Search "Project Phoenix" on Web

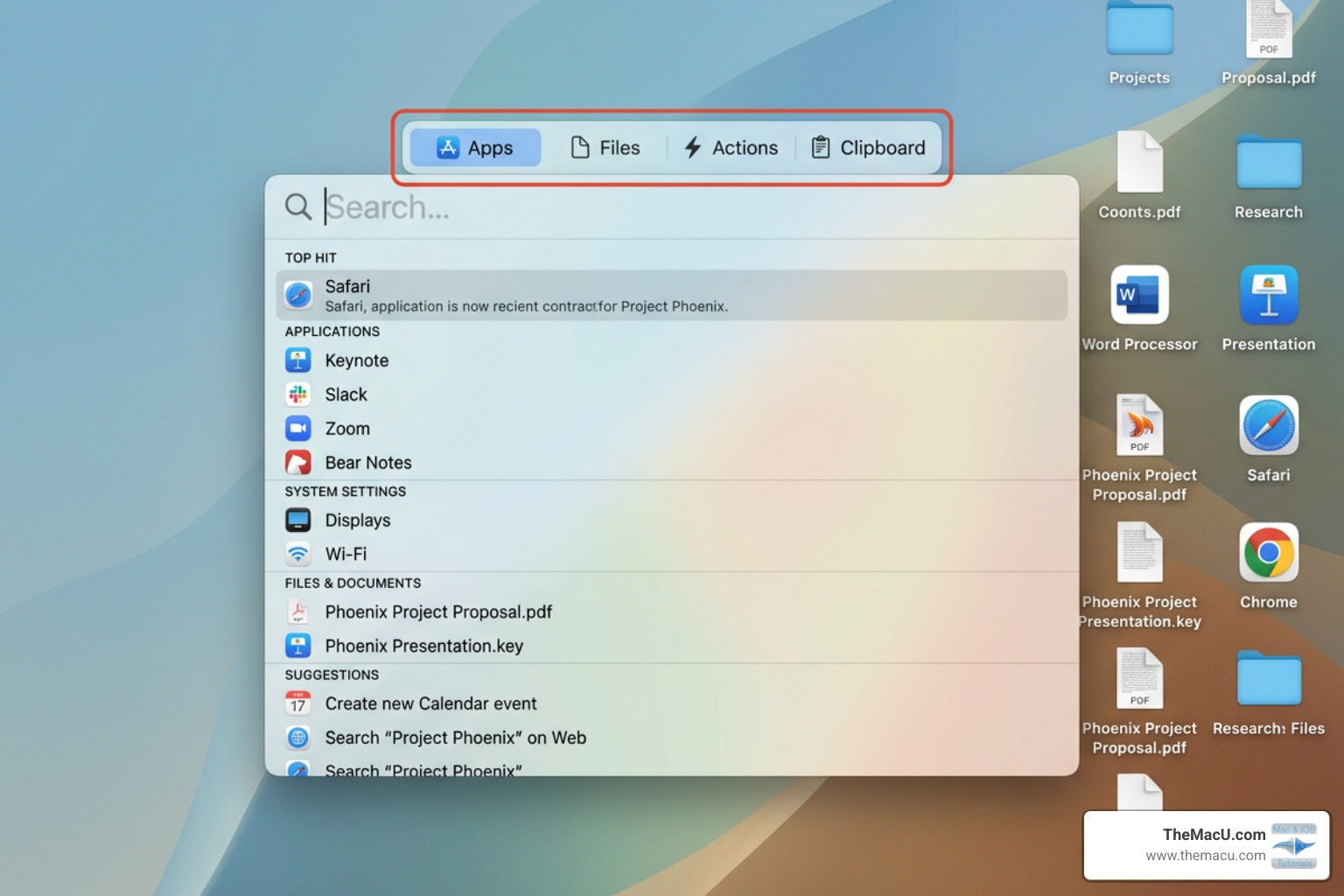coord(455,738)
